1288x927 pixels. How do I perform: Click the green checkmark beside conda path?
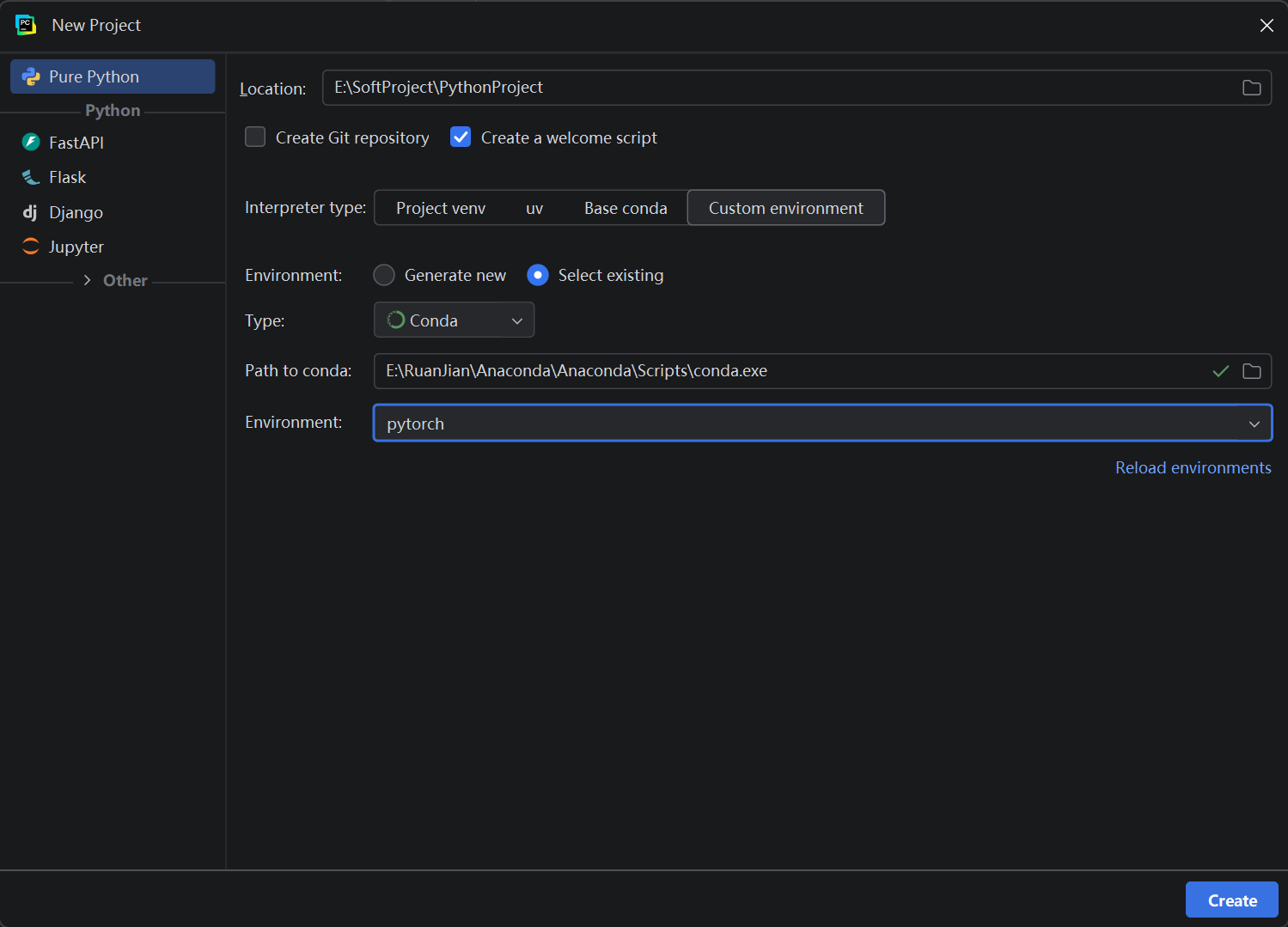[x=1220, y=371]
